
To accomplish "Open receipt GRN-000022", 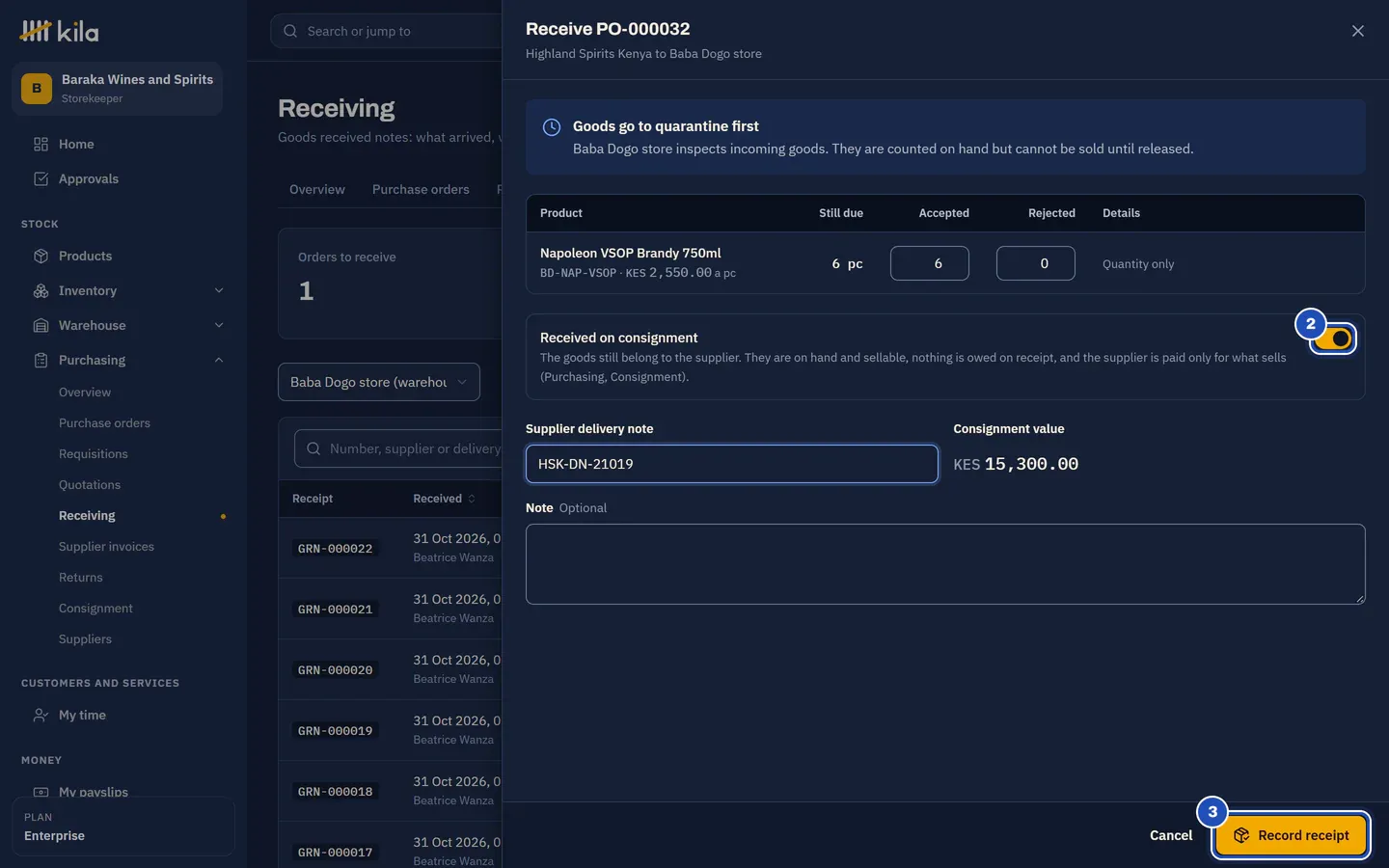I will click(x=335, y=548).
